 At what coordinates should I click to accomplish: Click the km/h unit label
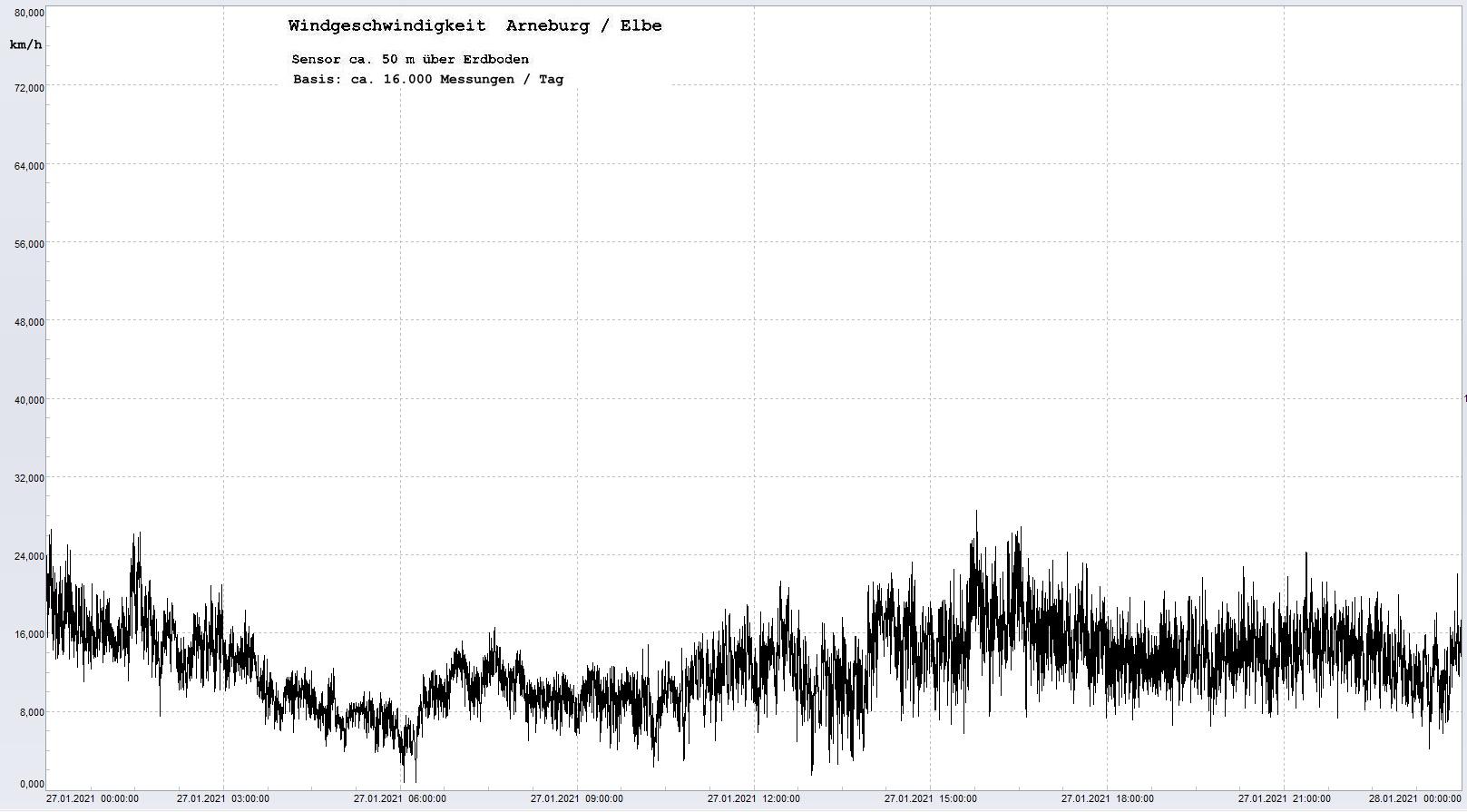[26, 44]
